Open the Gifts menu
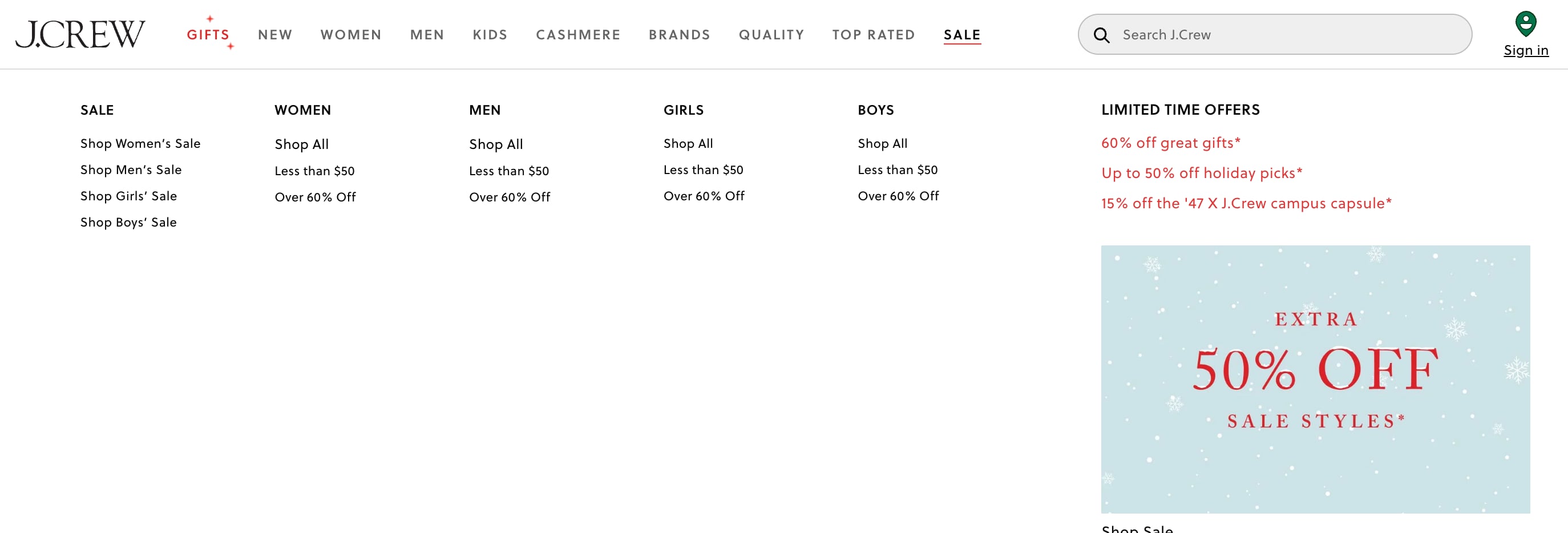This screenshot has width=1568, height=533. pos(208,35)
